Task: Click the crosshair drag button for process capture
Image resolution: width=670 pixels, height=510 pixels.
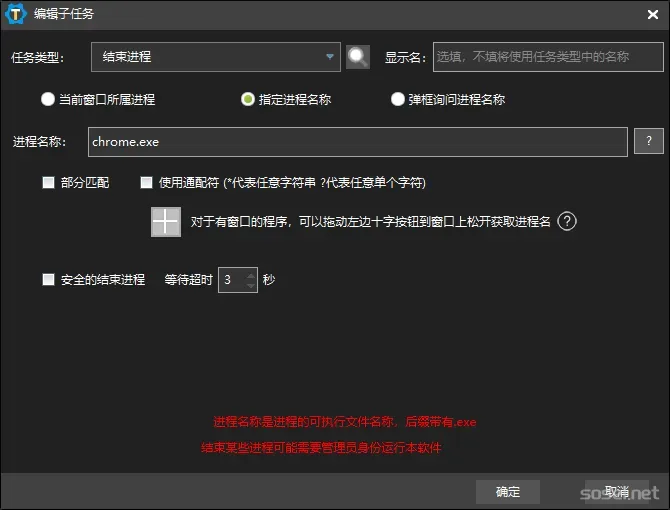Action: click(x=166, y=222)
